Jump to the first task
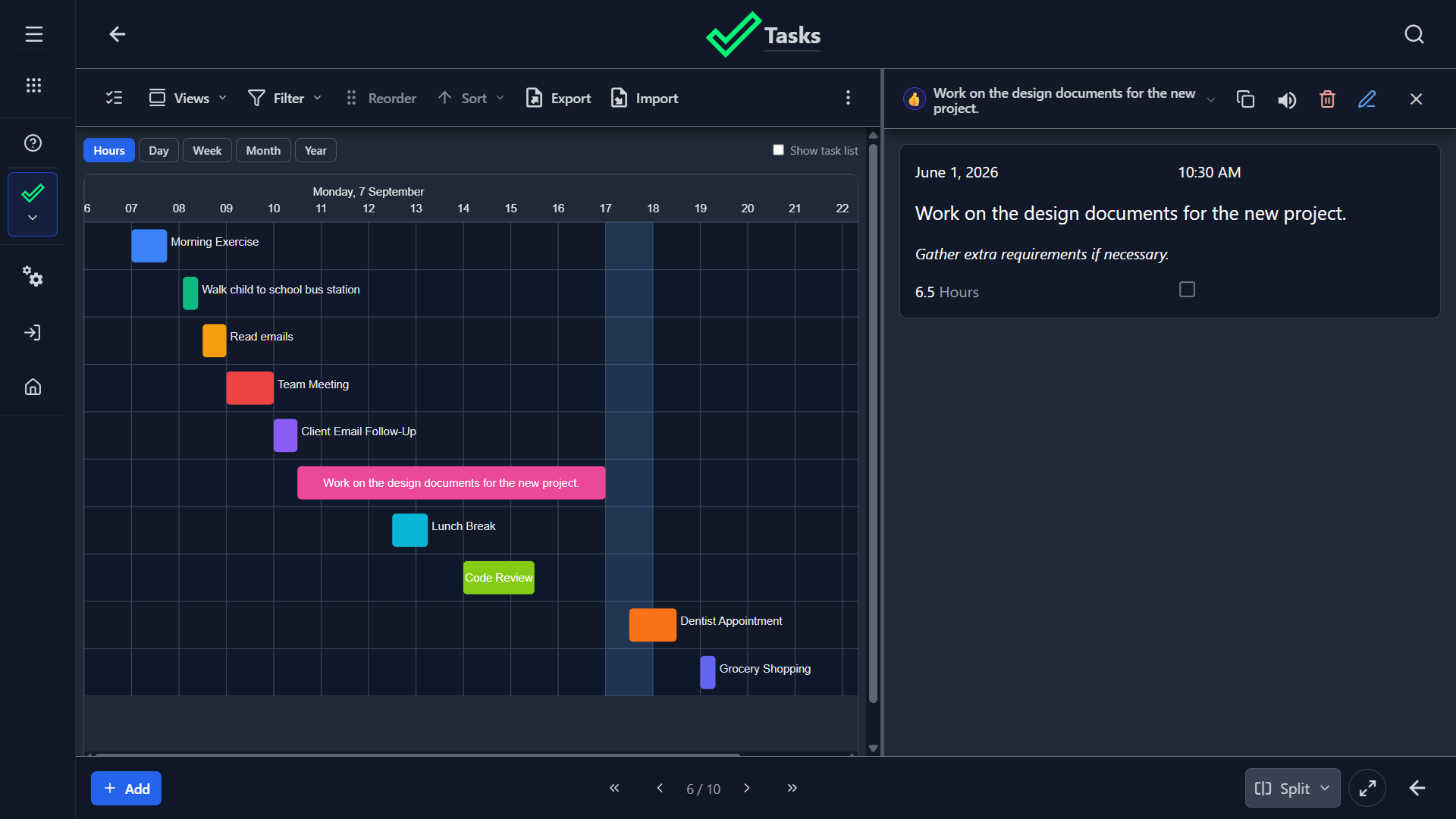 point(614,788)
